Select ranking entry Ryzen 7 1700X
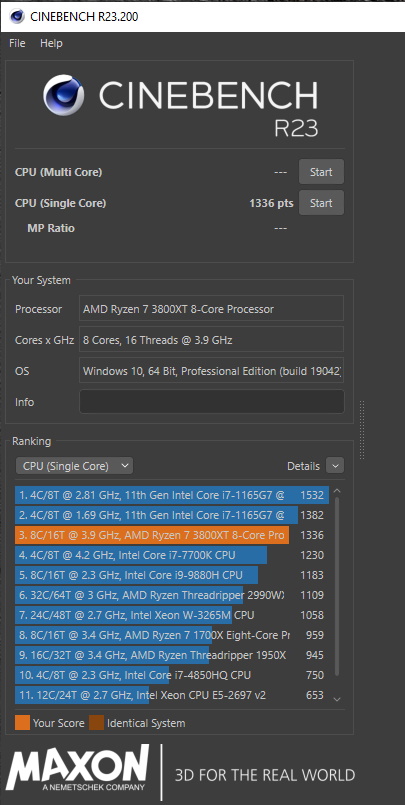Image resolution: width=405 pixels, height=805 pixels. tap(172, 635)
